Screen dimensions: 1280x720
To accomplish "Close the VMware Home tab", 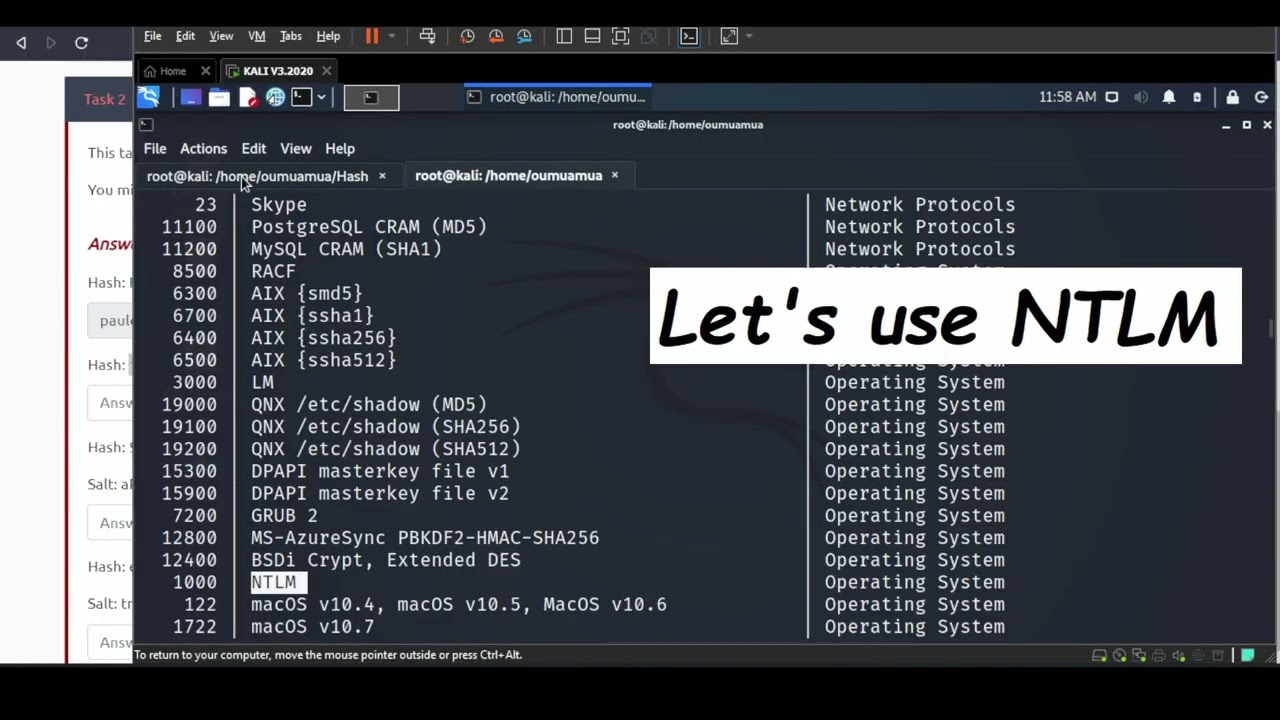I will tap(205, 71).
